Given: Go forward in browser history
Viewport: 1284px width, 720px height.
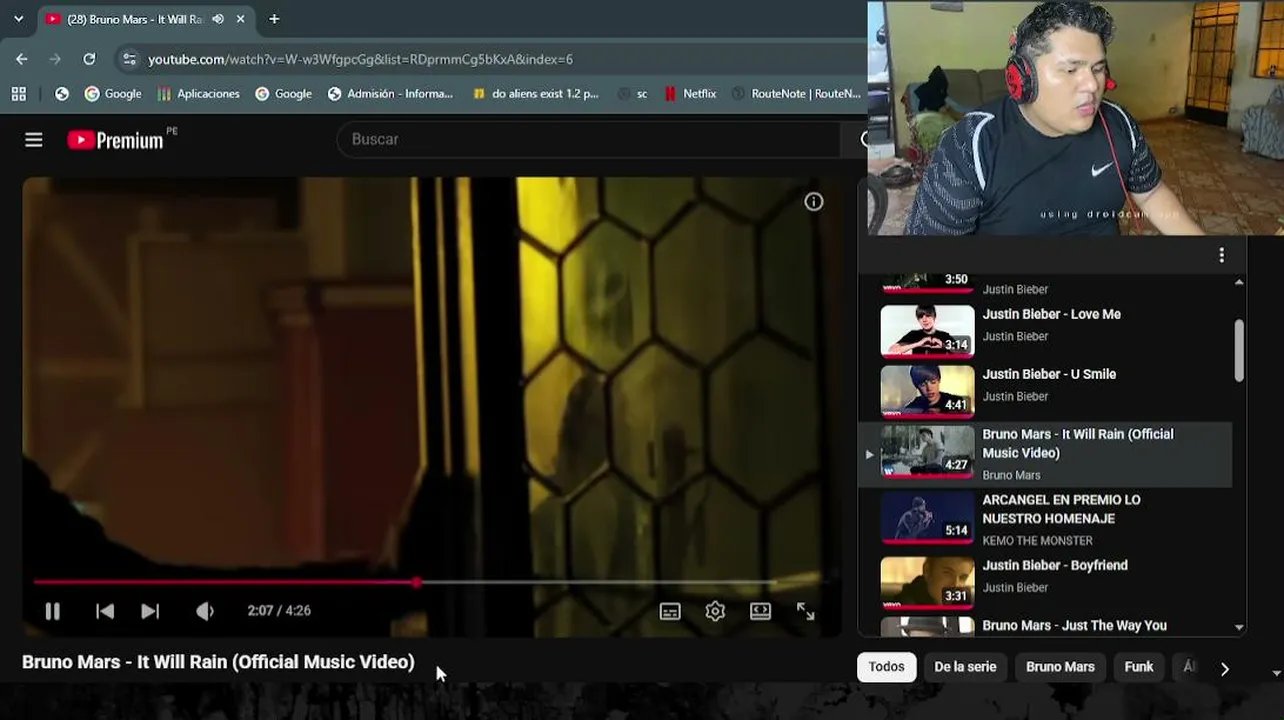Looking at the screenshot, I should click(x=55, y=59).
